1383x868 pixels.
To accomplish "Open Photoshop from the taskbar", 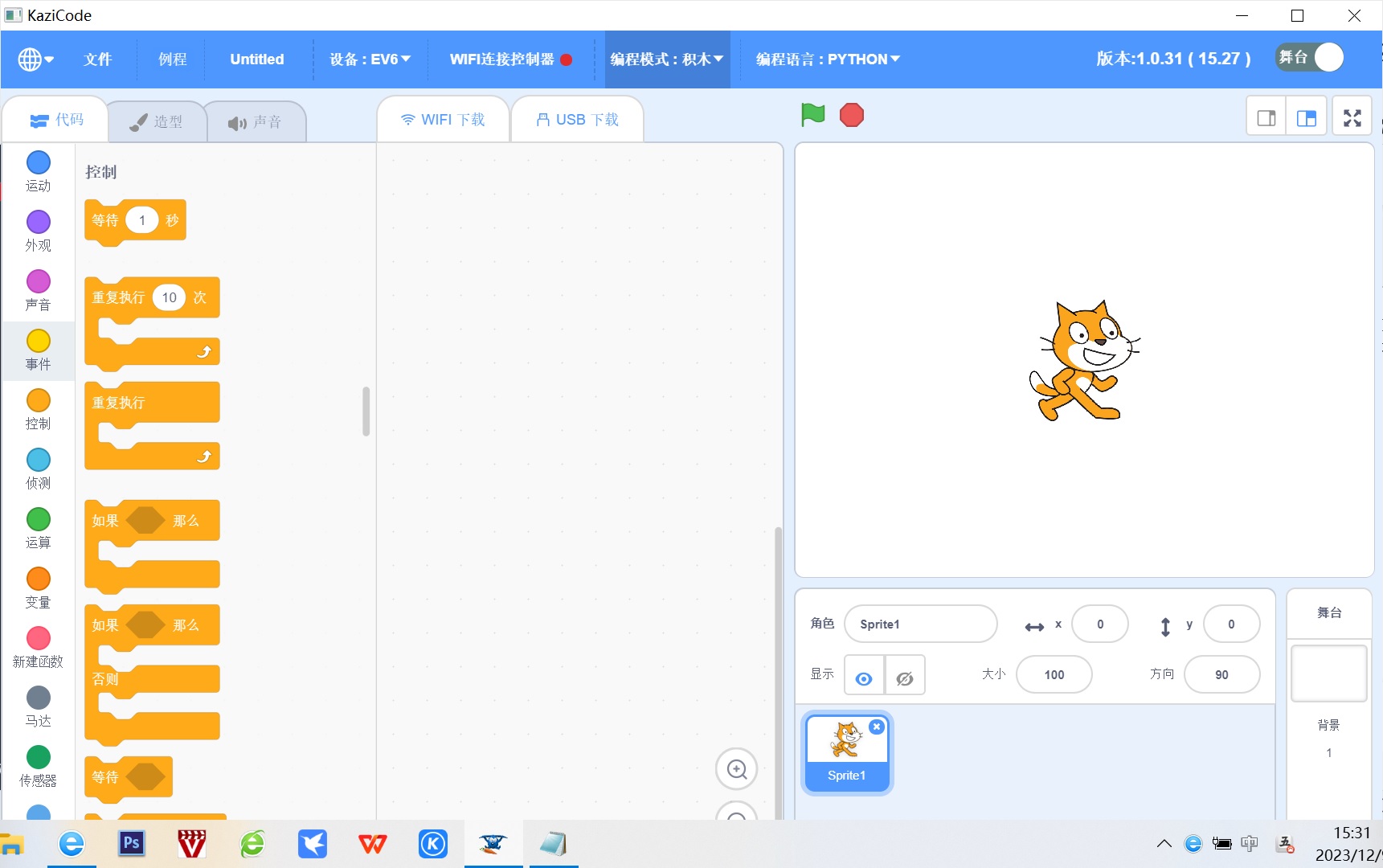I will click(x=131, y=843).
